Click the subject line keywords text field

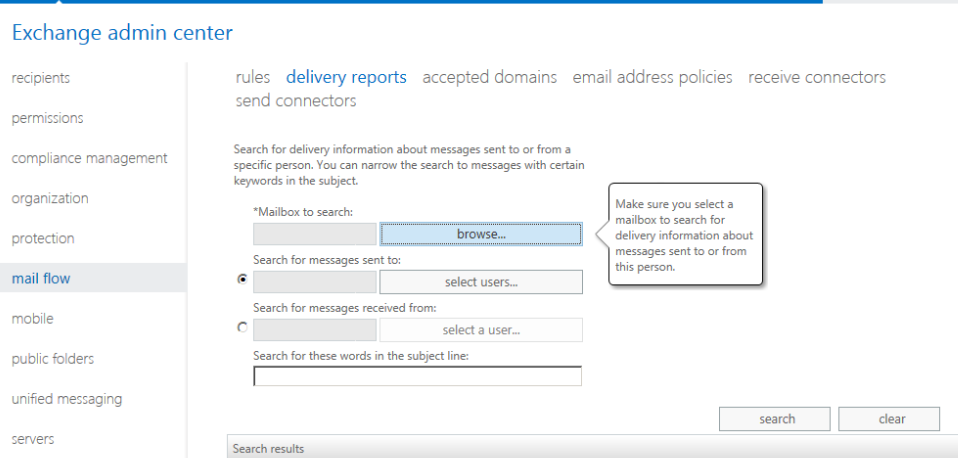[417, 377]
